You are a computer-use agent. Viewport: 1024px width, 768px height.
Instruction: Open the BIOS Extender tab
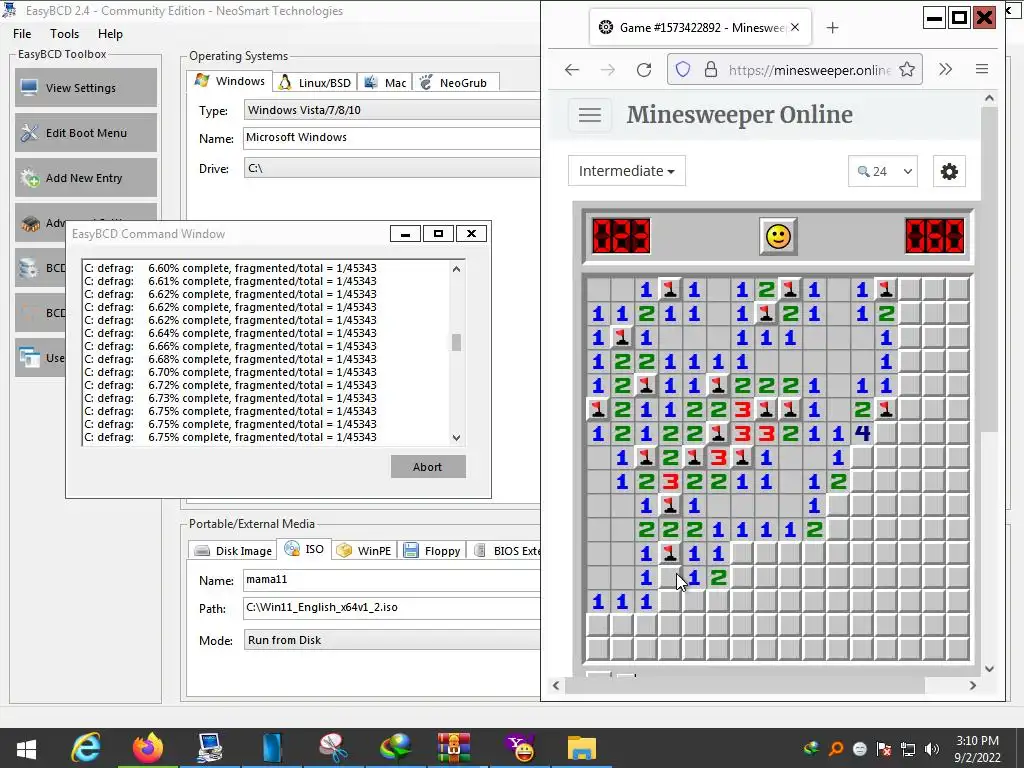[x=506, y=551]
